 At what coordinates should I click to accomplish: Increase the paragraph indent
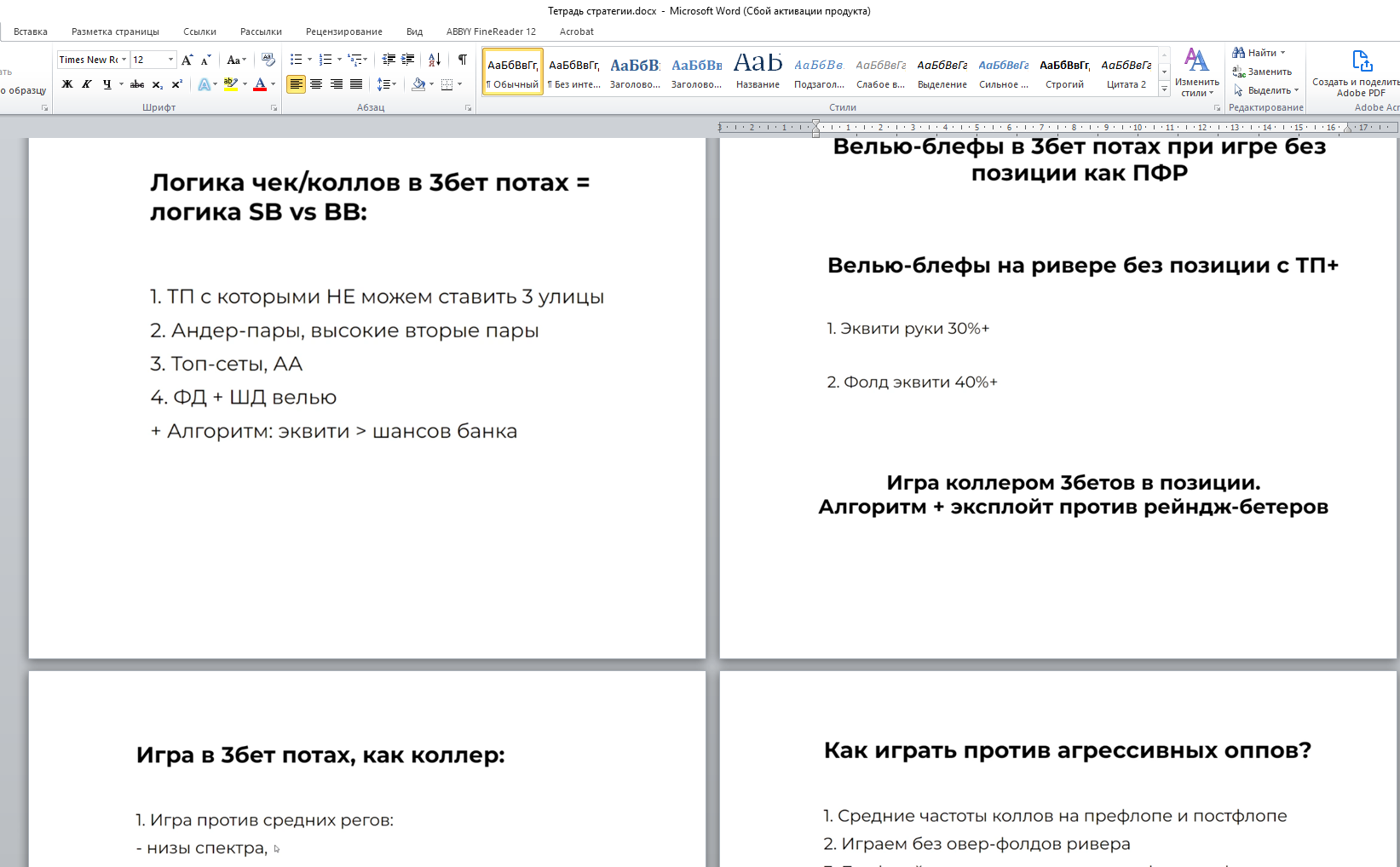[x=408, y=60]
